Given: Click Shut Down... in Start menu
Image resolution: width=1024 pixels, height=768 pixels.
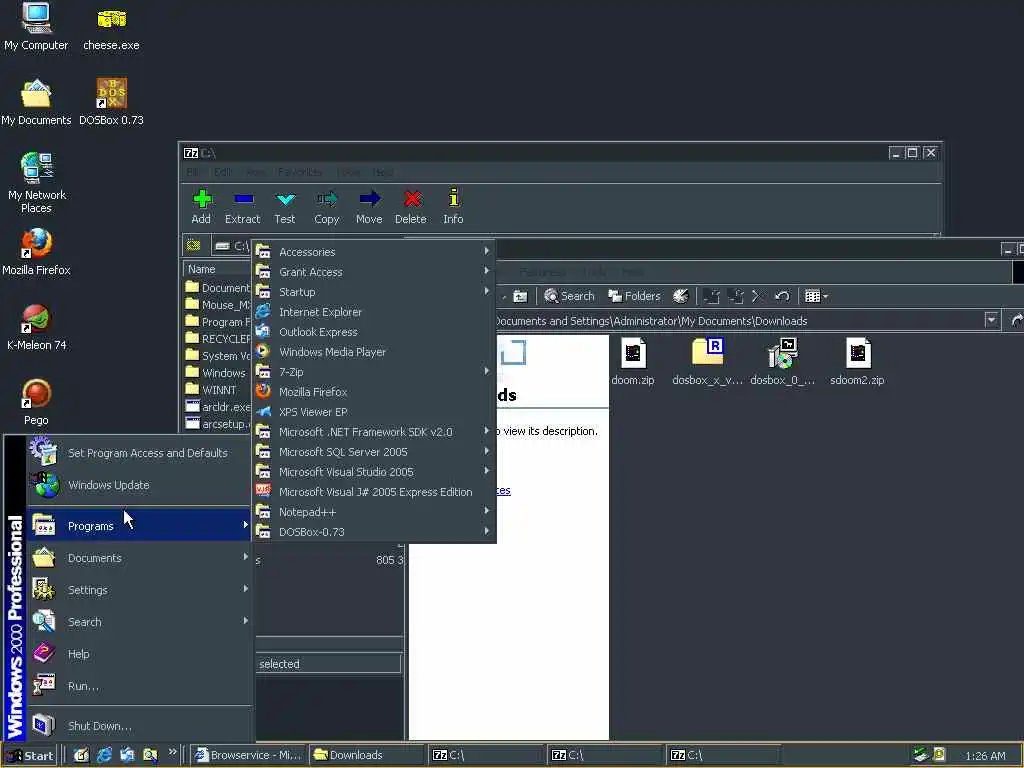Looking at the screenshot, I should (x=139, y=726).
